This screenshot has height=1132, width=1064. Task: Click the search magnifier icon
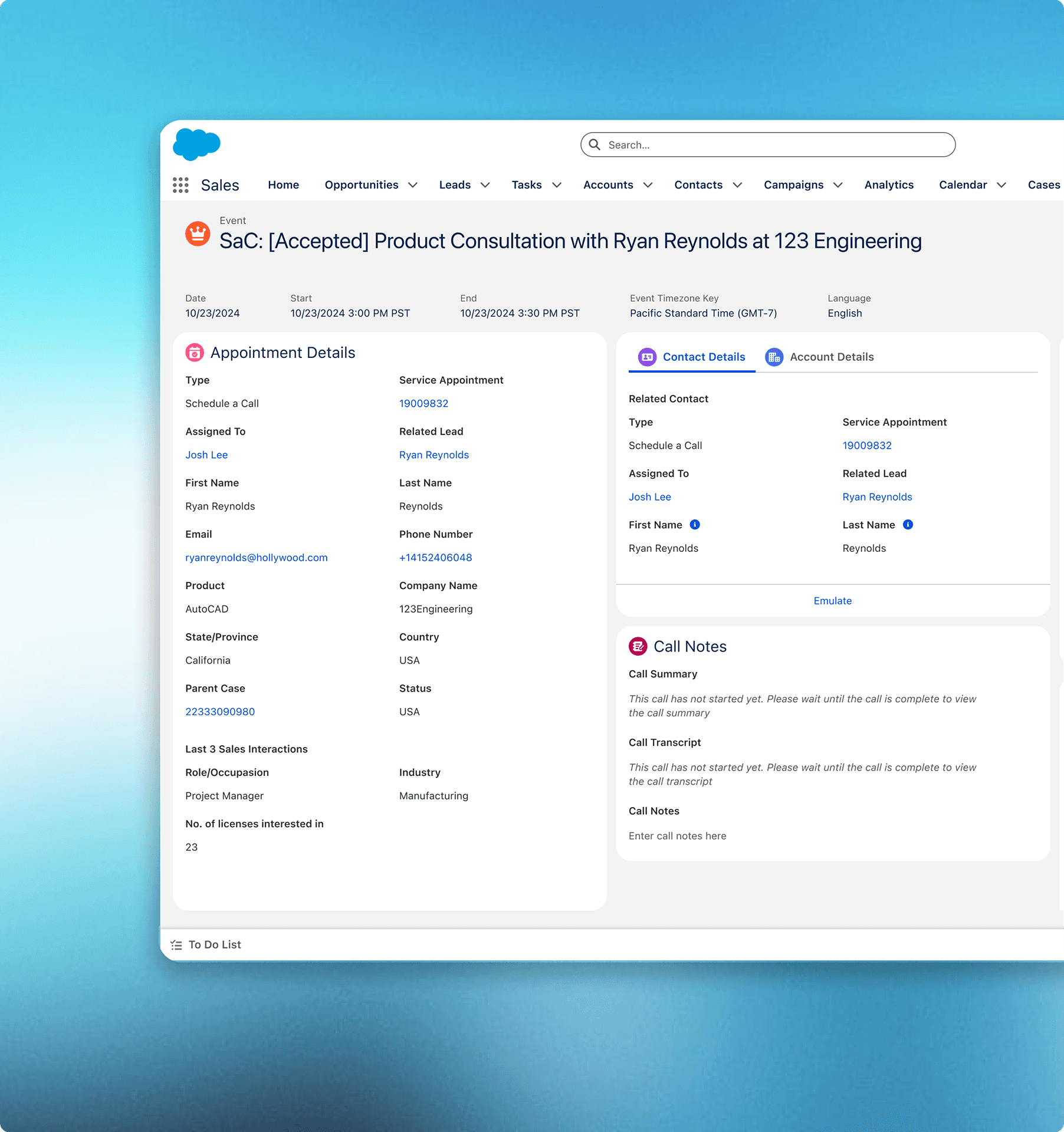click(x=595, y=144)
